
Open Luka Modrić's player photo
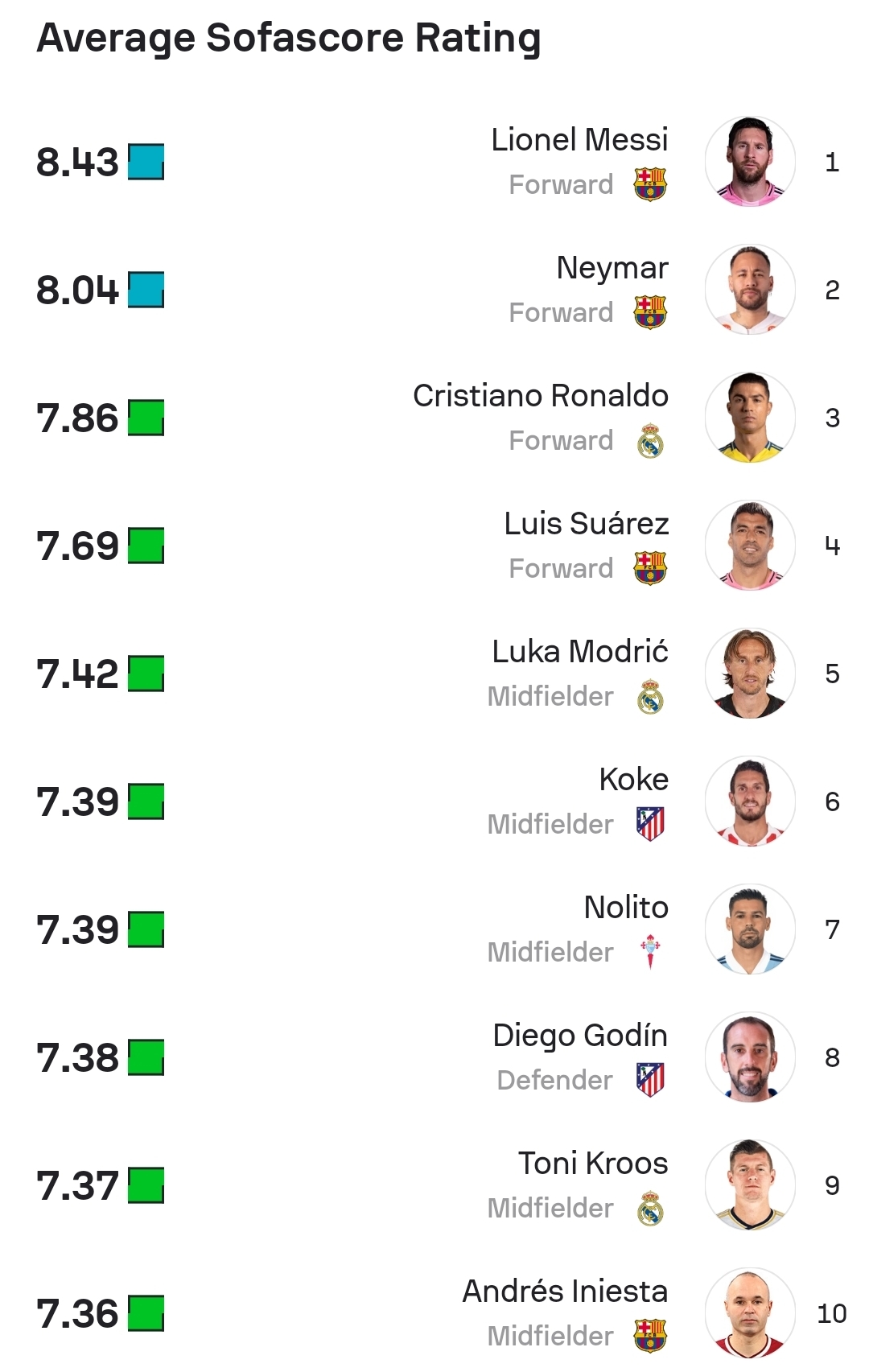click(750, 674)
